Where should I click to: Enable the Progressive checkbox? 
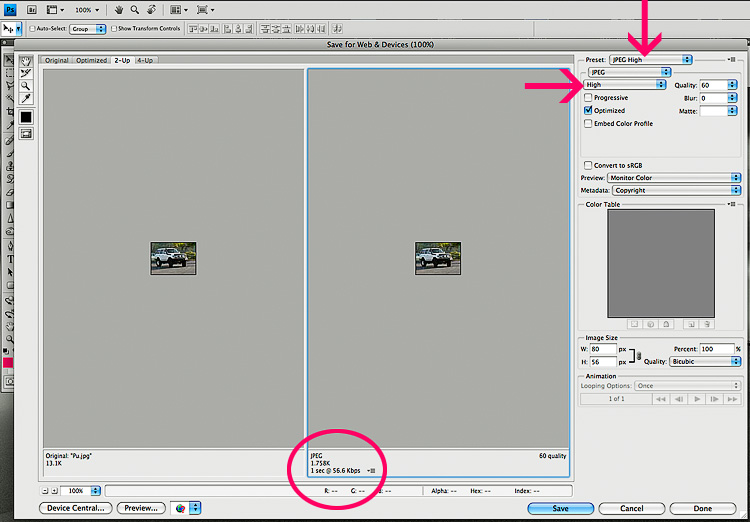588,98
